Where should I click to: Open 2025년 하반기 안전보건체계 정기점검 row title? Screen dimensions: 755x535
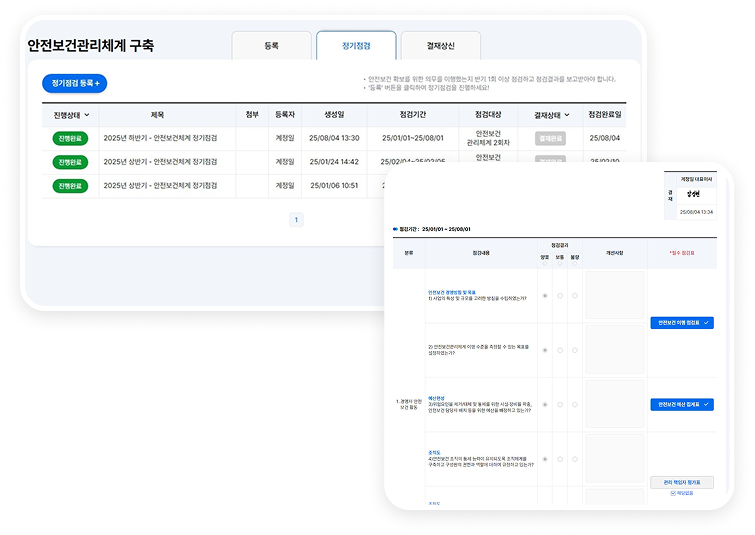coord(166,138)
